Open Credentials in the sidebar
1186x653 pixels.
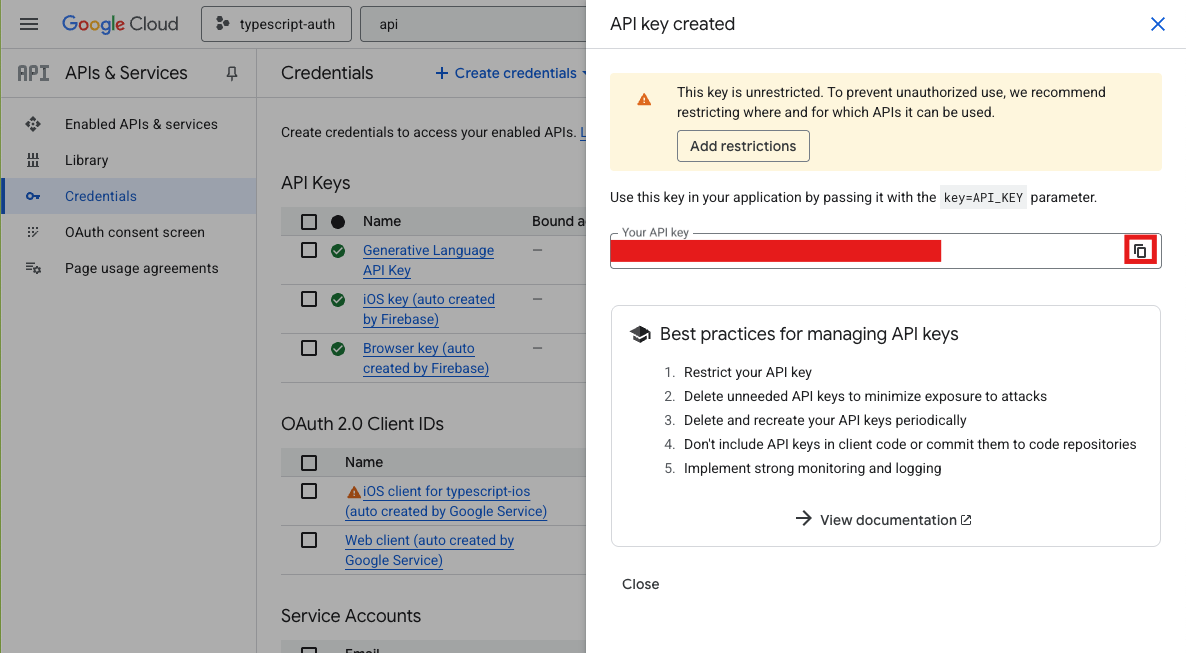click(x=100, y=196)
